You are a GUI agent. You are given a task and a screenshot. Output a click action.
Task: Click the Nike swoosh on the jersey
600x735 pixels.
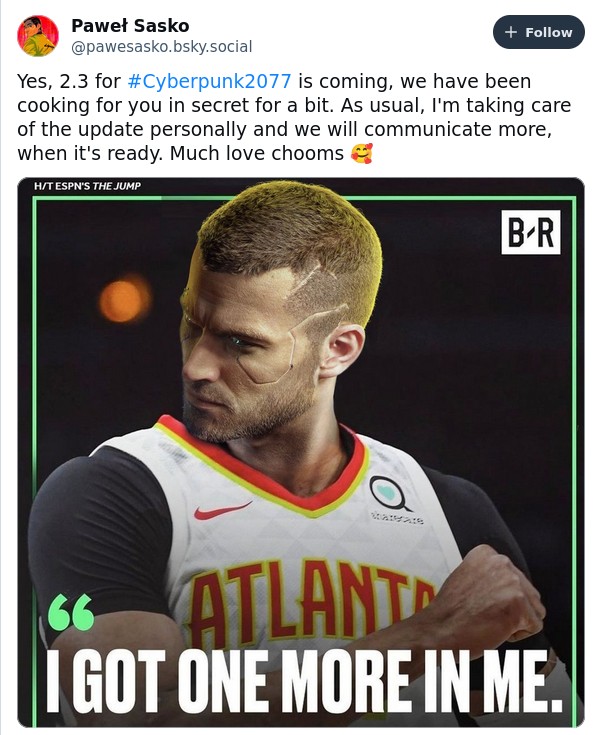point(222,510)
